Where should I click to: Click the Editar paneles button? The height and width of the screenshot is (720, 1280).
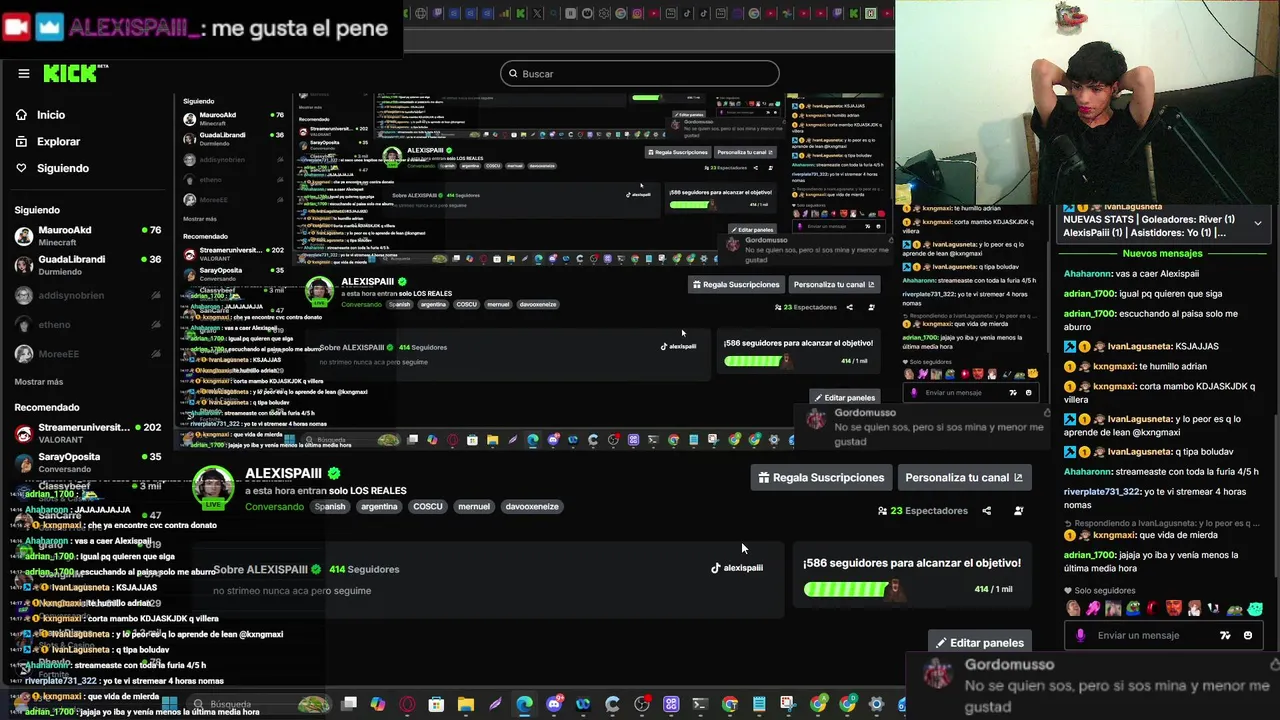point(979,643)
